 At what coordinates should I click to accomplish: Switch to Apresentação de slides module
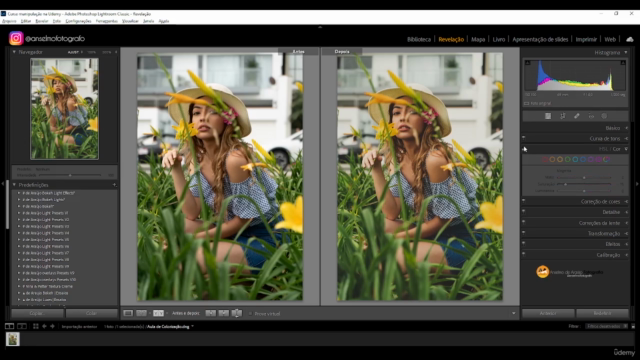click(x=540, y=40)
